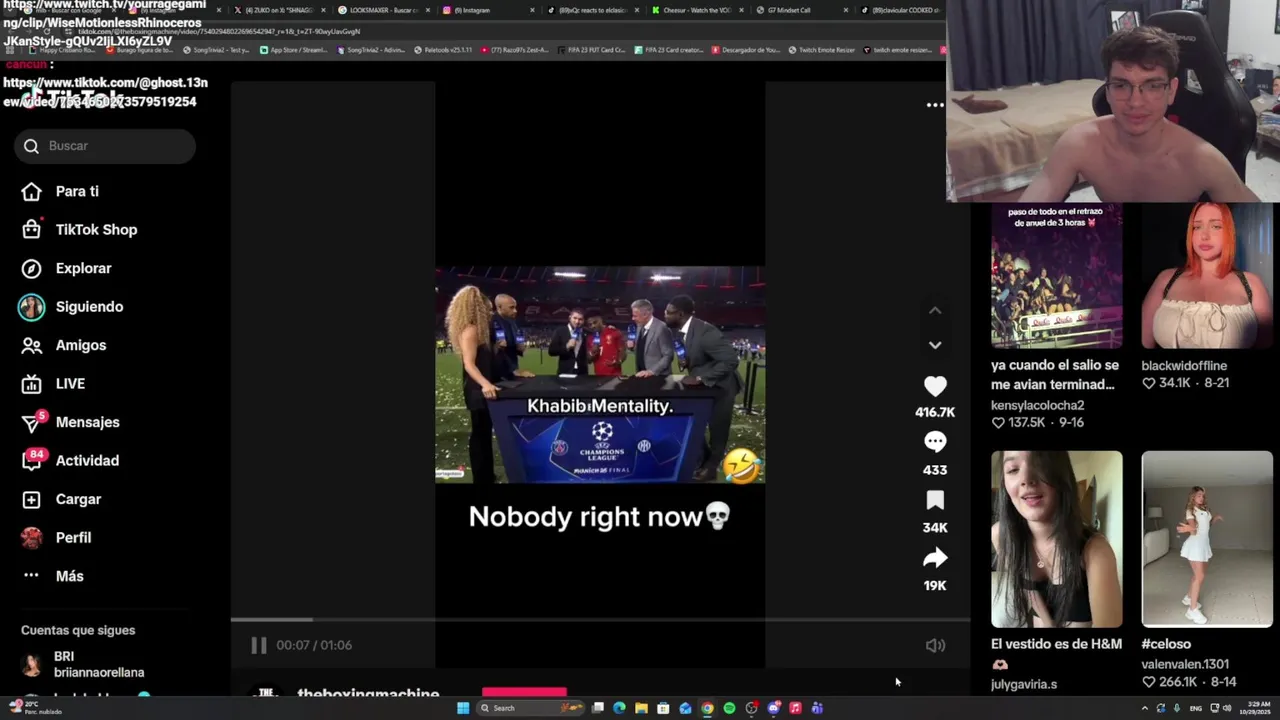Visit valenvalen.1301 profile link
The height and width of the screenshot is (720, 1280).
(x=1185, y=664)
